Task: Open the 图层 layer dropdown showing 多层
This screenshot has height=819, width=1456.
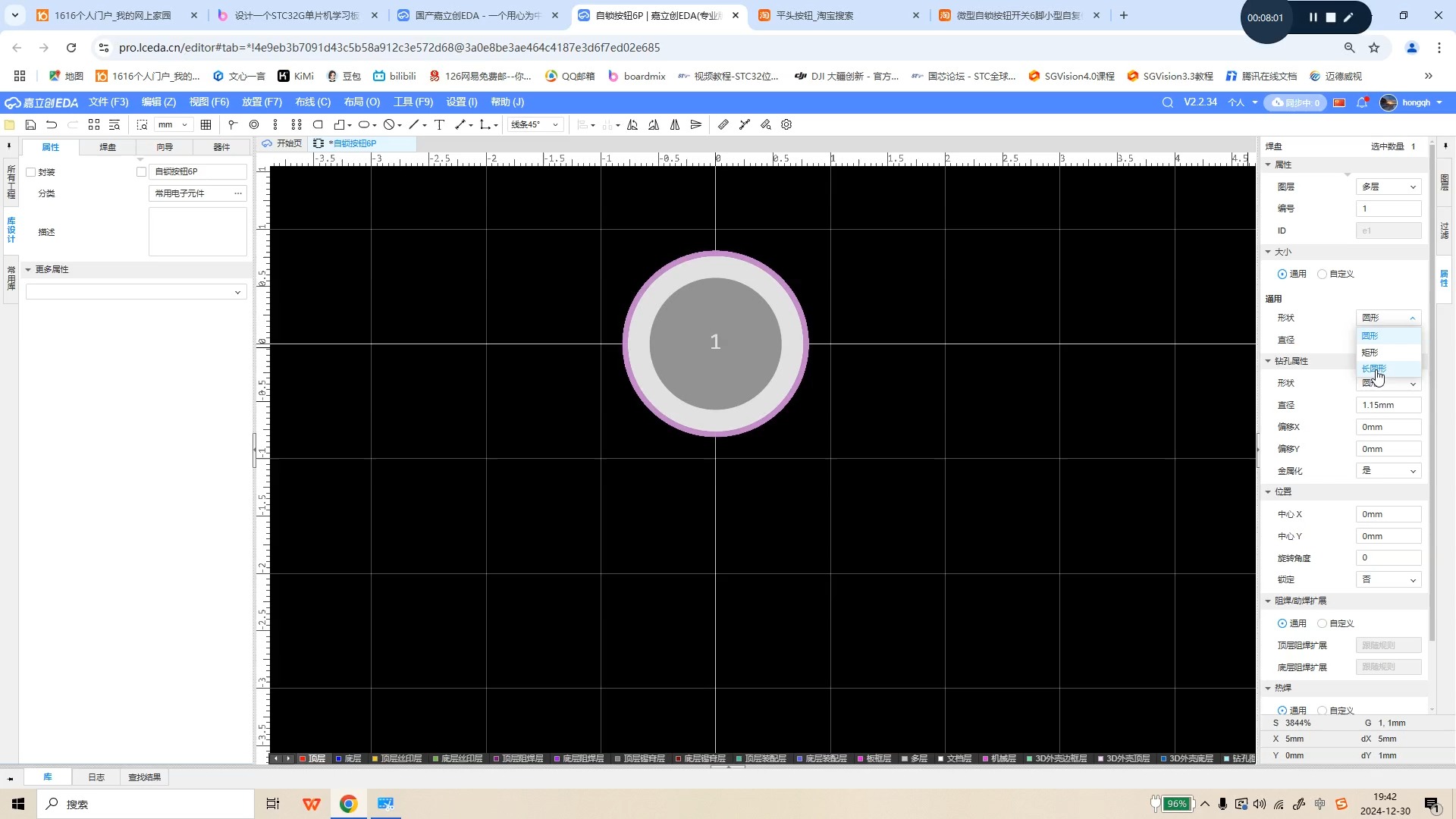Action: [1388, 187]
